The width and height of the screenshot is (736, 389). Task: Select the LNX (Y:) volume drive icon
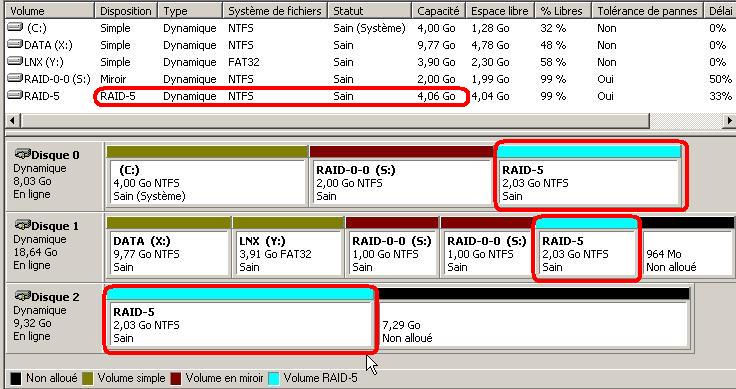[15, 62]
